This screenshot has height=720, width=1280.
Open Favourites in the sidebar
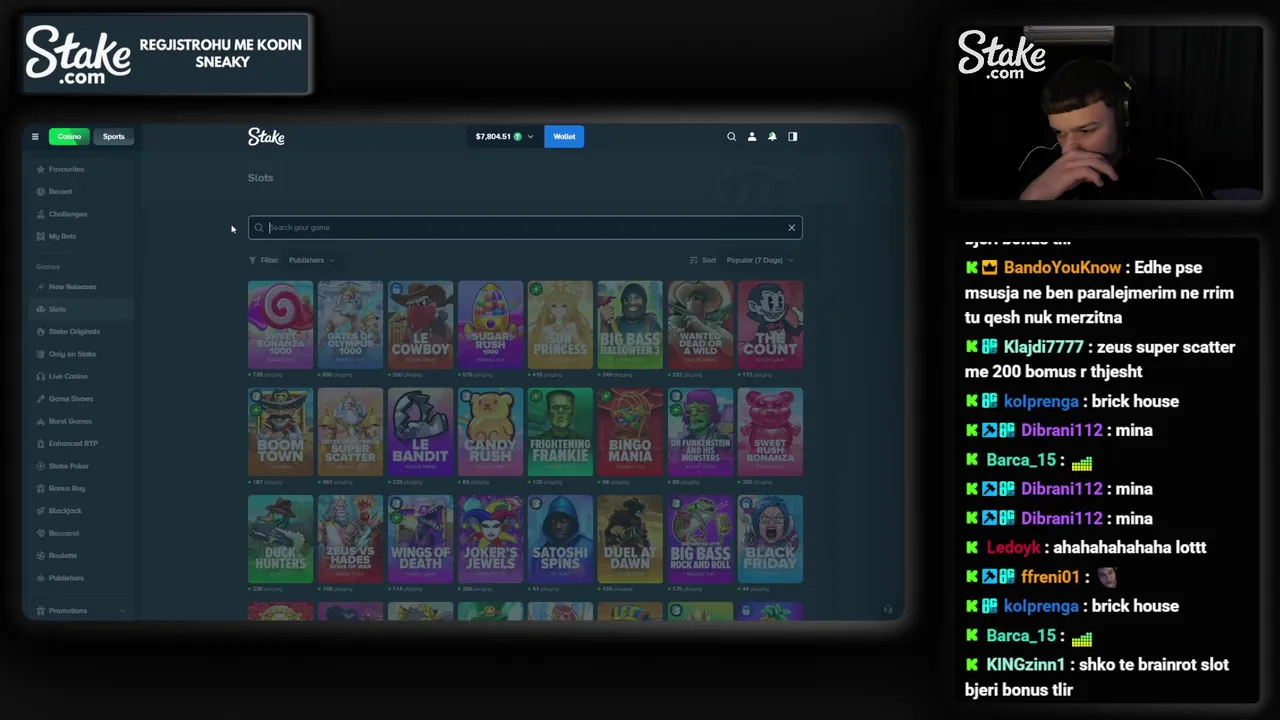(x=60, y=169)
